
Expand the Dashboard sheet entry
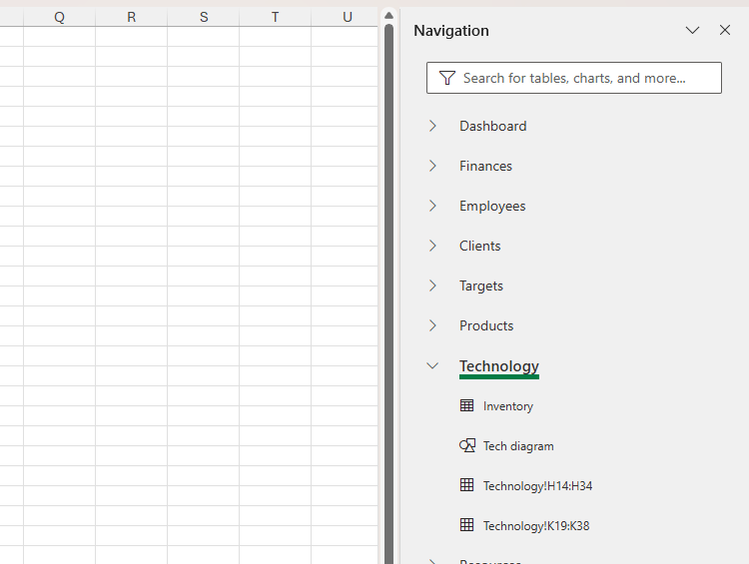(433, 126)
